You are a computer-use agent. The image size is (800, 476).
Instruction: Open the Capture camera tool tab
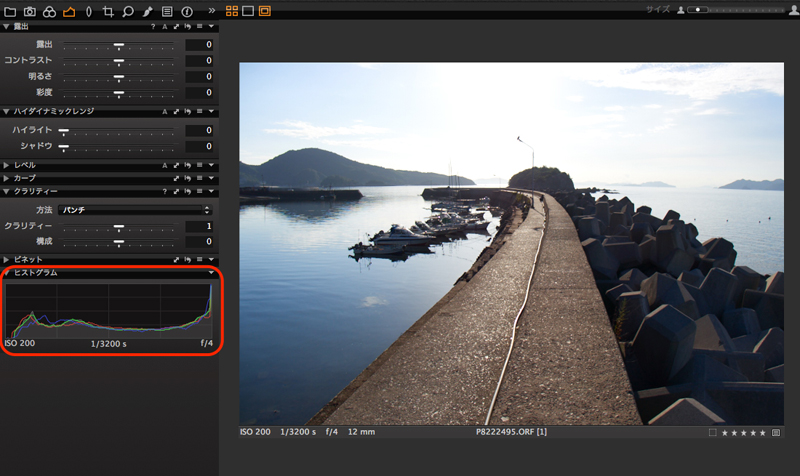click(30, 11)
